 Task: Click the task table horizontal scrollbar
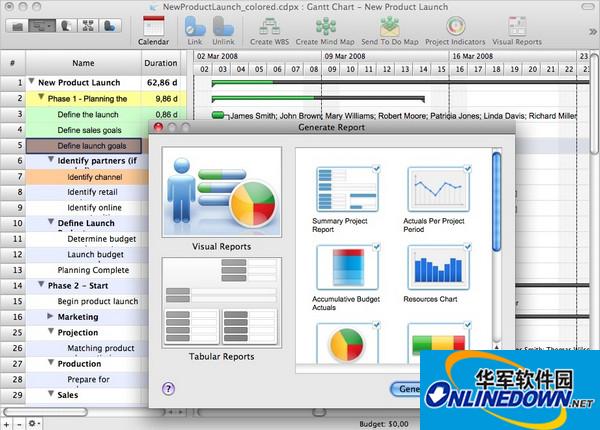pos(45,412)
